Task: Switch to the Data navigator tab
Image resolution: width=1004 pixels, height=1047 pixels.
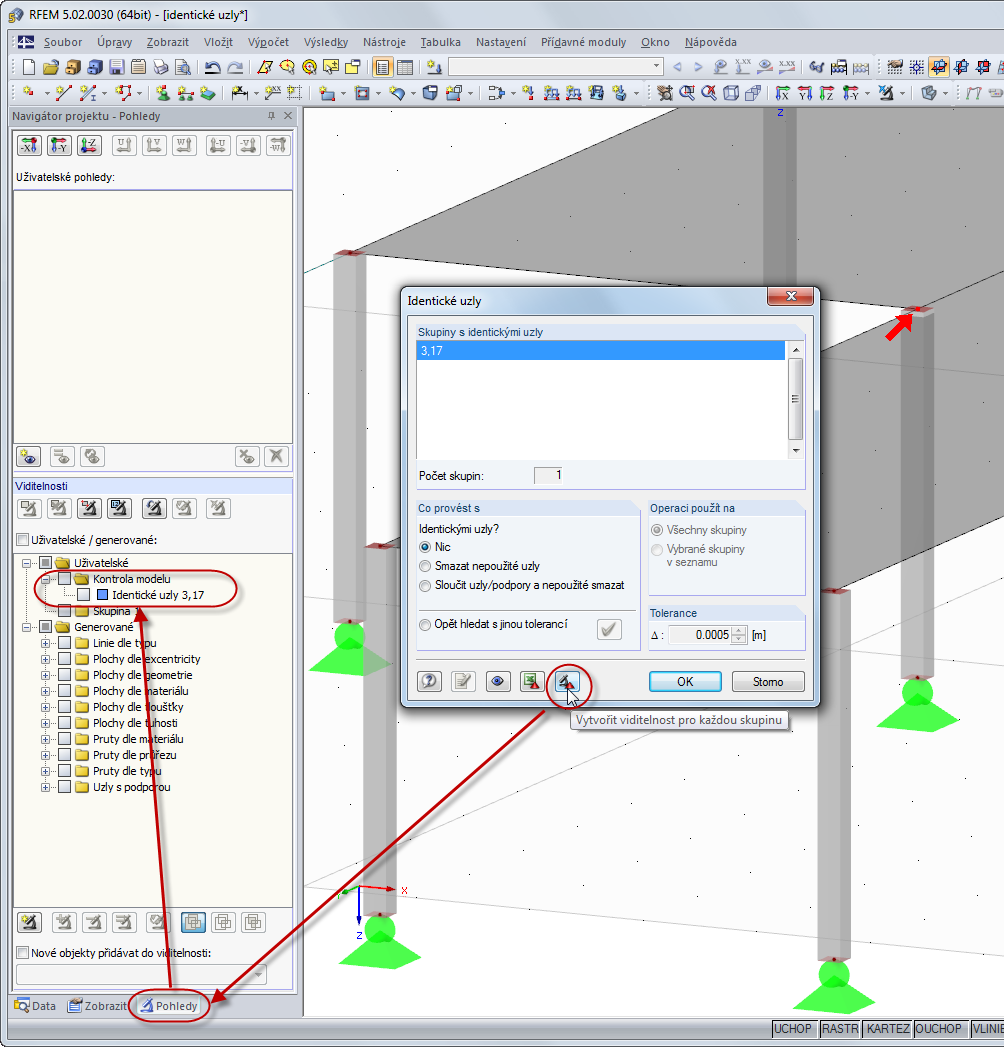Action: [x=35, y=1006]
